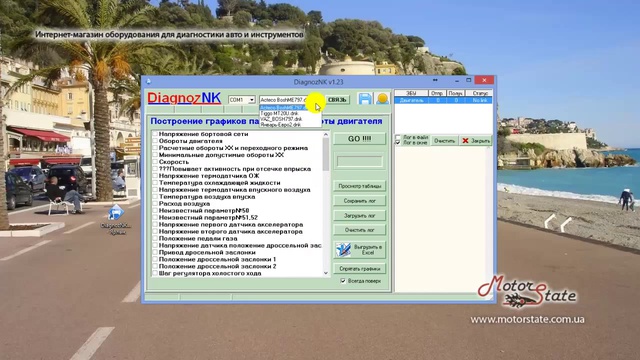This screenshot has height=360, width=640.
Task: Select the Двигатель row in ECU table
Action: pos(443,100)
